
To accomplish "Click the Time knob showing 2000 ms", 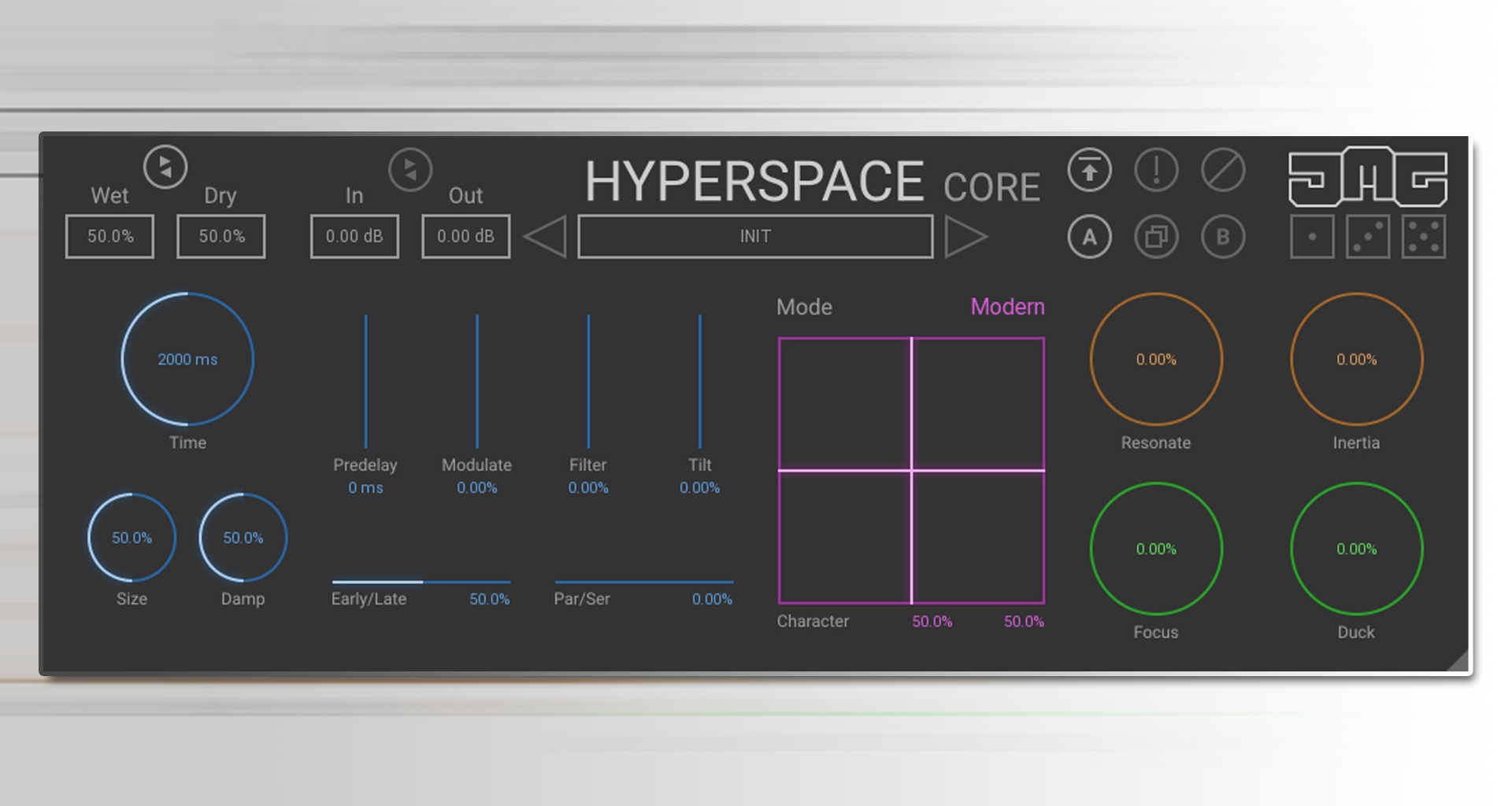I will (x=187, y=359).
